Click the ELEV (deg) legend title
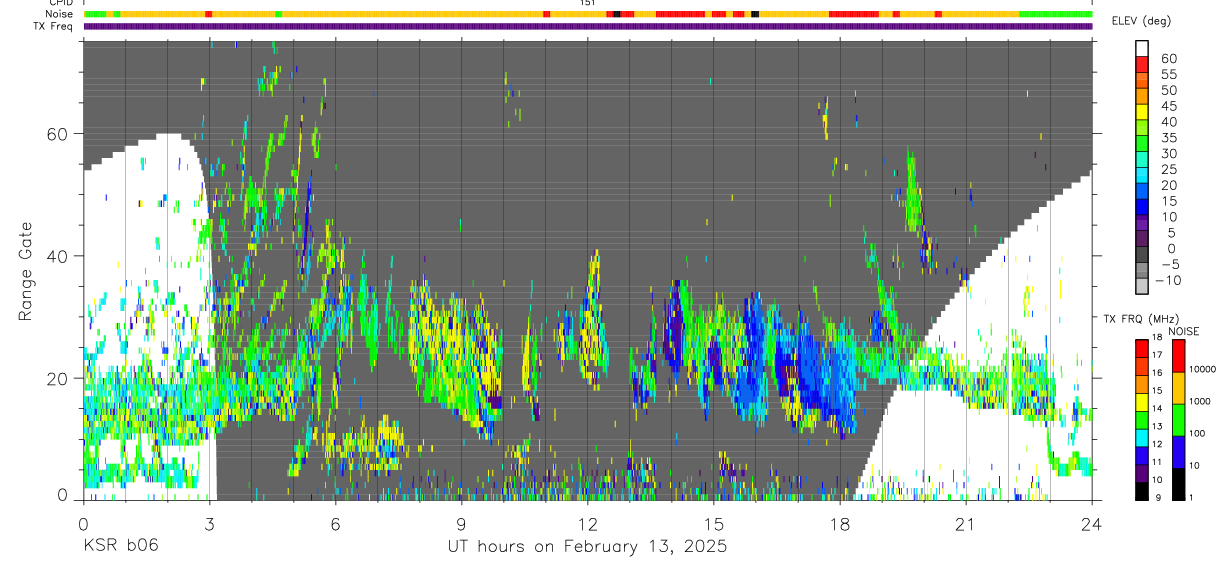 tap(1141, 21)
